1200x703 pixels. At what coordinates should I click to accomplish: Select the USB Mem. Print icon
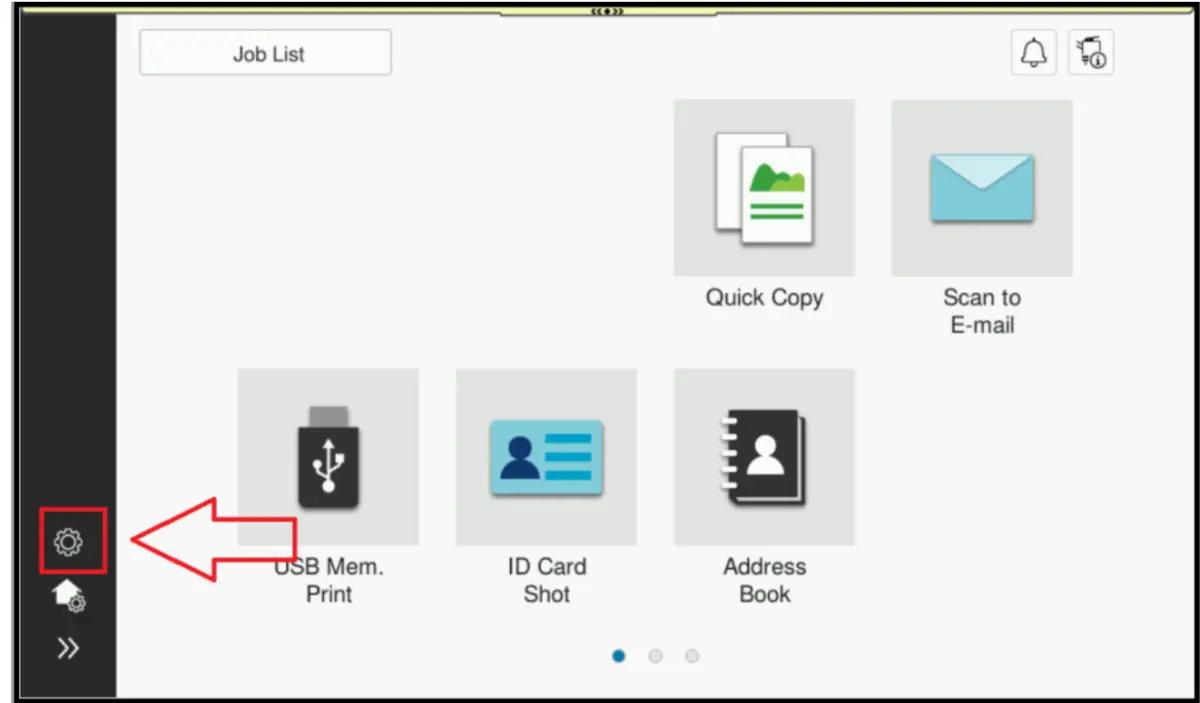(328, 456)
